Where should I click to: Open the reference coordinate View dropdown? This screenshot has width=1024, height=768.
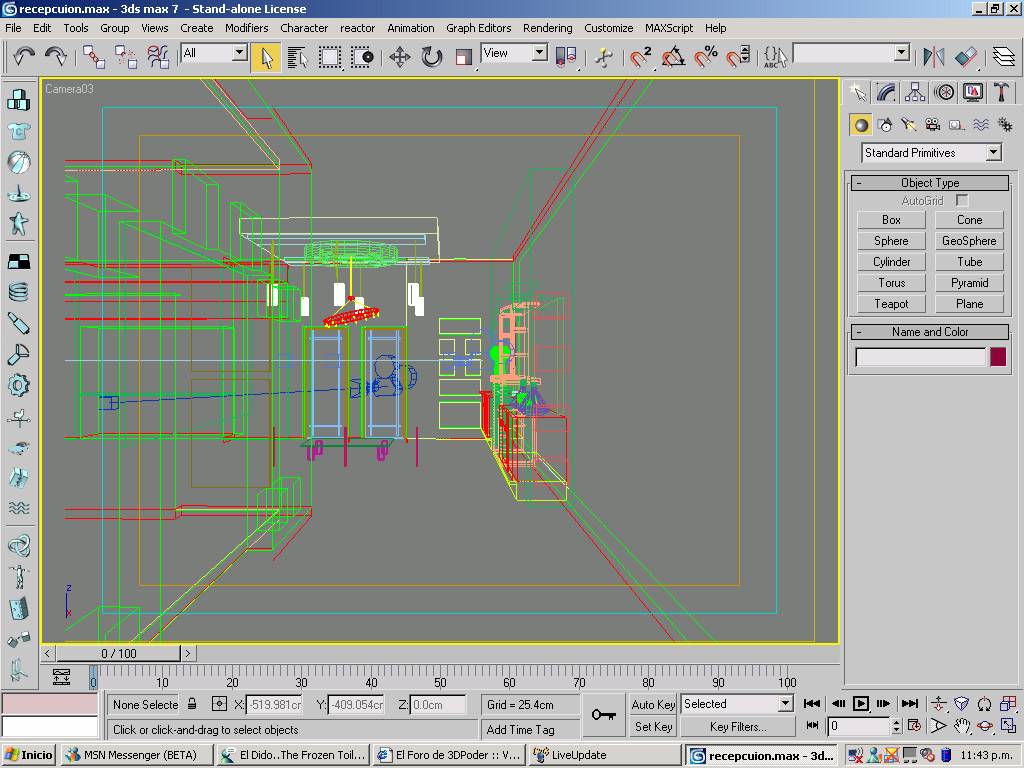[x=514, y=53]
